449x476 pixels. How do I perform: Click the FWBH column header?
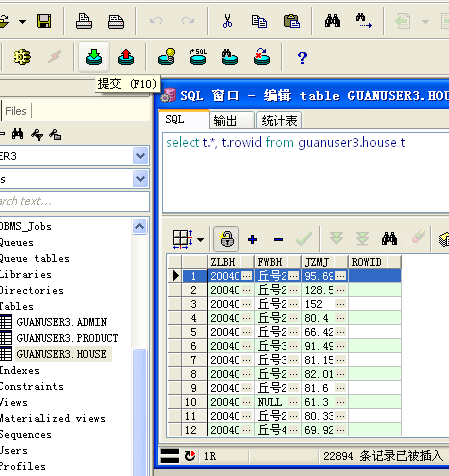[278, 262]
